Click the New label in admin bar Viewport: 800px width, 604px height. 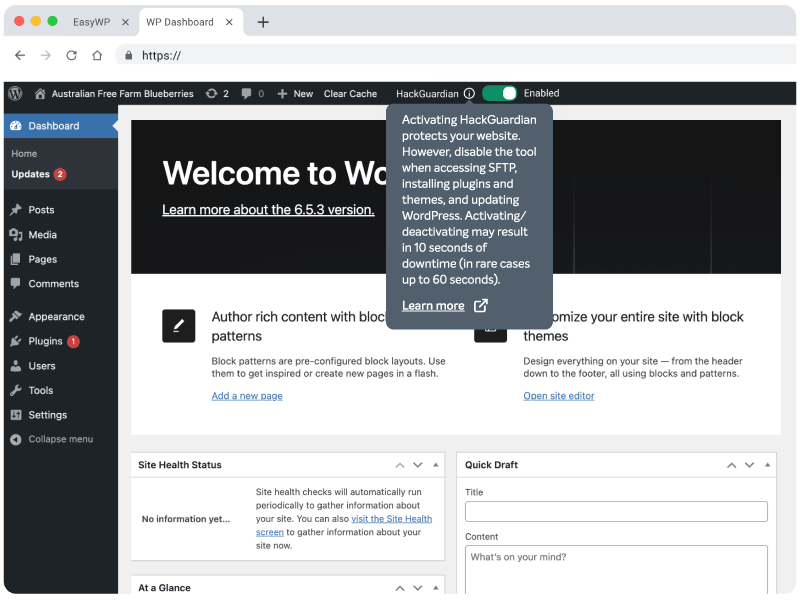pos(303,94)
